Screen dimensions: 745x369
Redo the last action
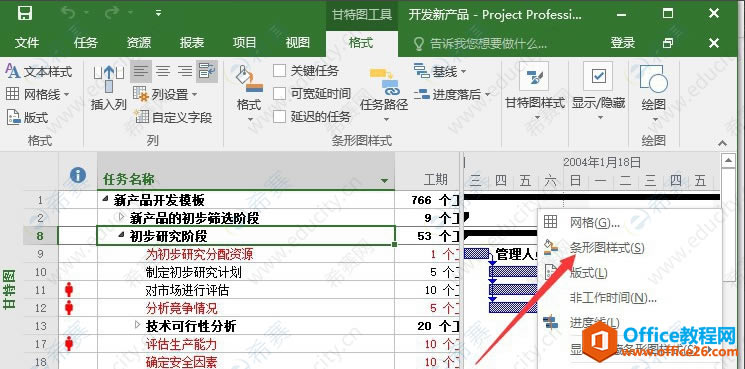pyautogui.click(x=112, y=13)
